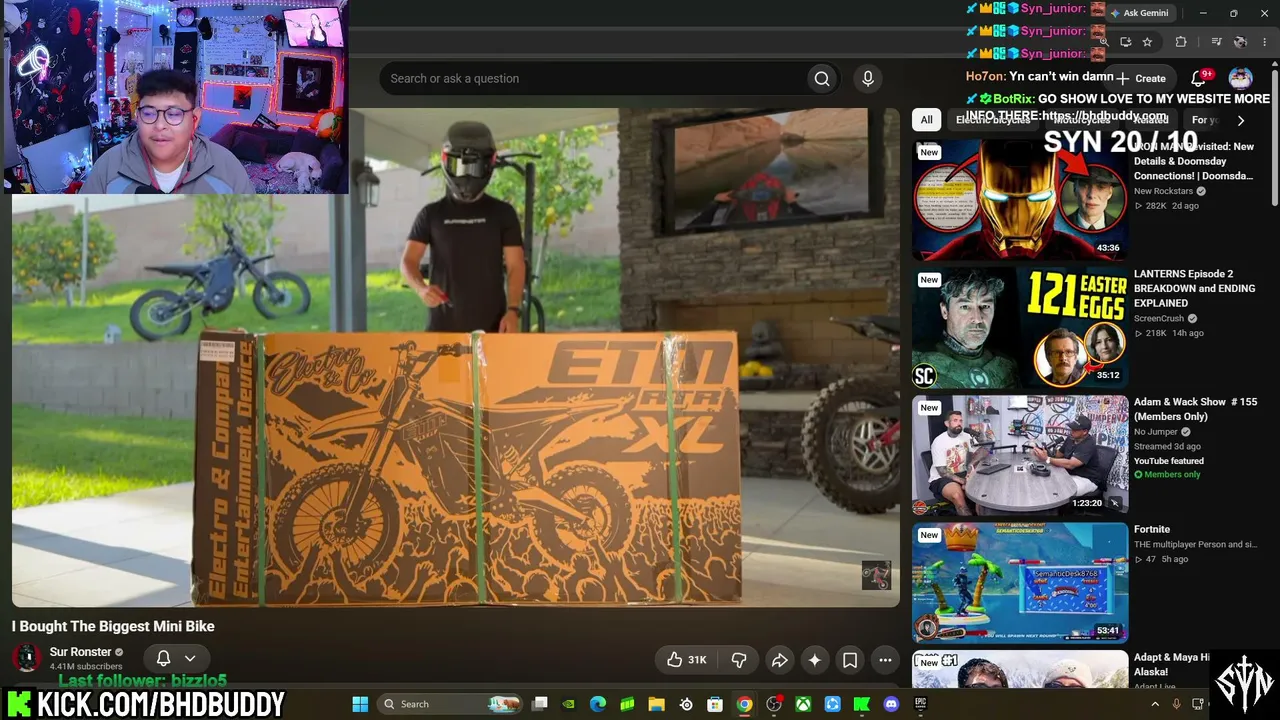Viewport: 1280px width, 720px height.
Task: Switch to Google Chrome on the taskbar
Action: point(744,704)
